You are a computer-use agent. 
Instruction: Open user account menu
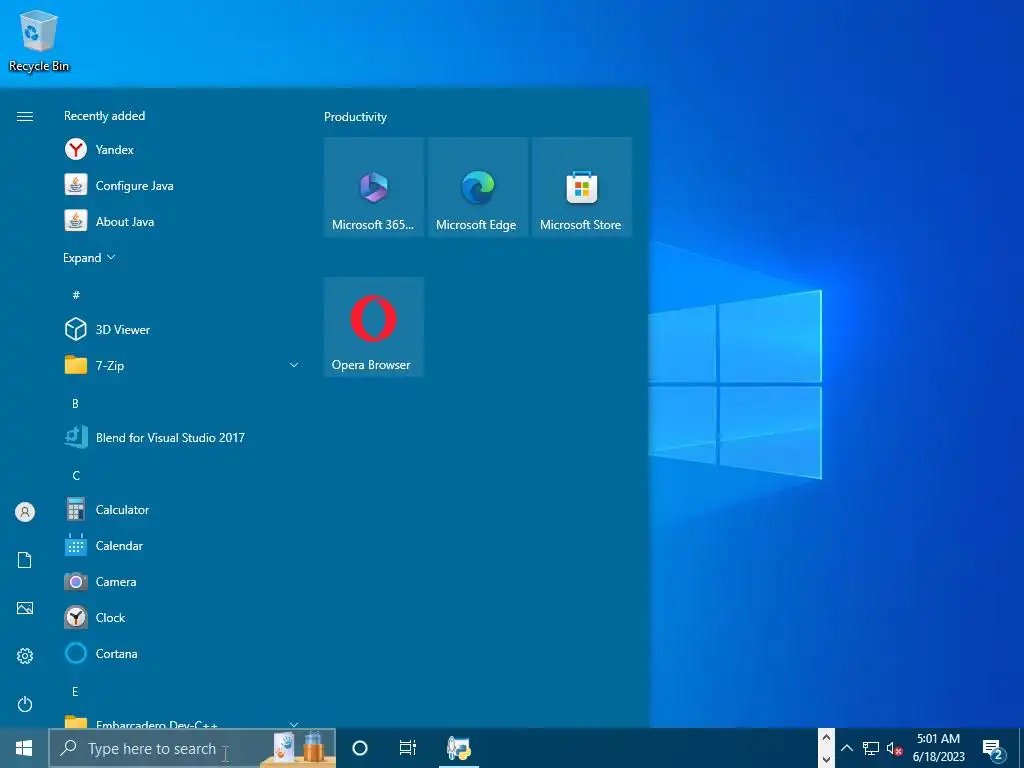pos(25,512)
